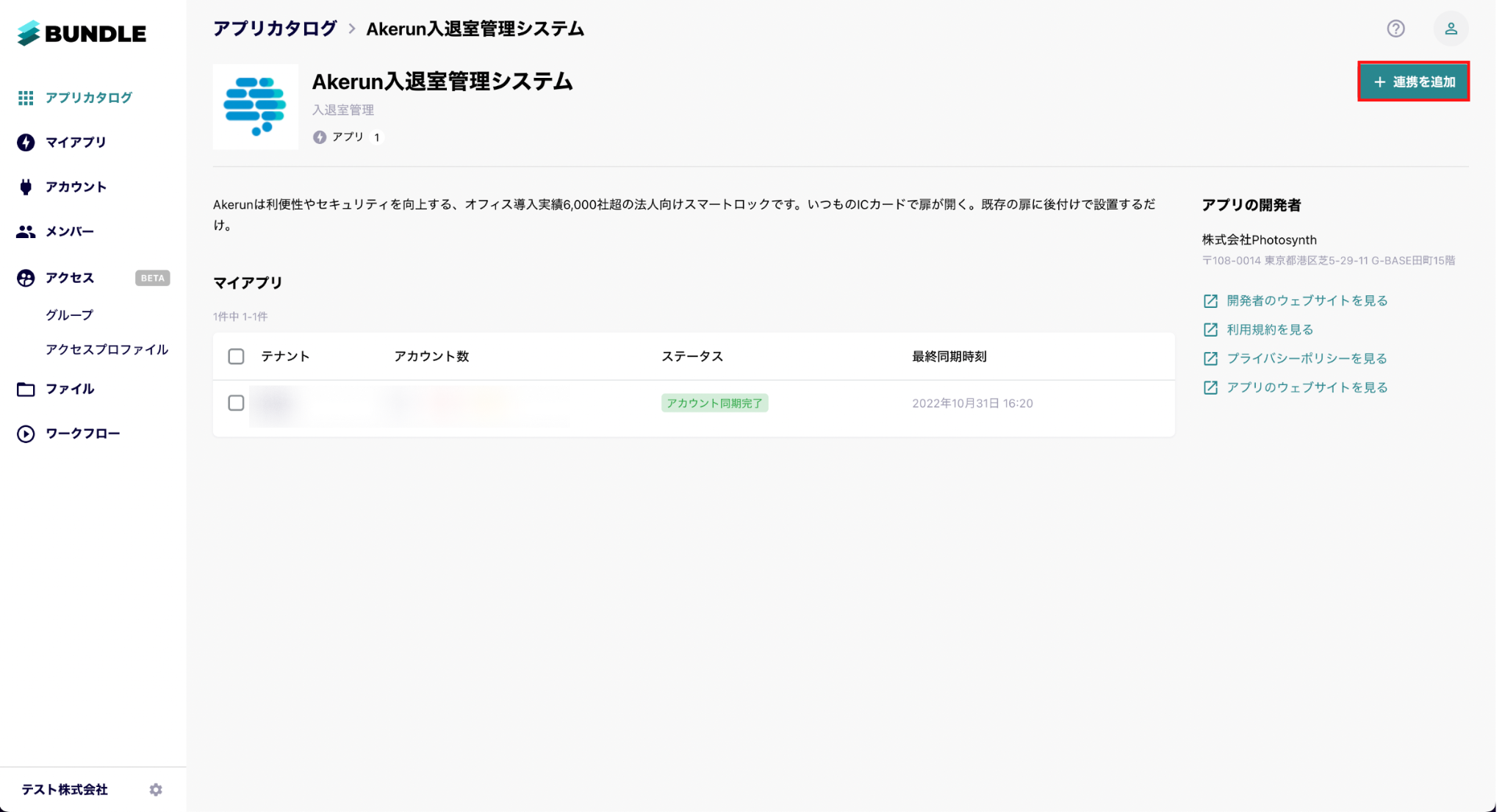This screenshot has width=1505, height=812.
Task: Open アカウント in the sidebar
Action: (x=76, y=187)
